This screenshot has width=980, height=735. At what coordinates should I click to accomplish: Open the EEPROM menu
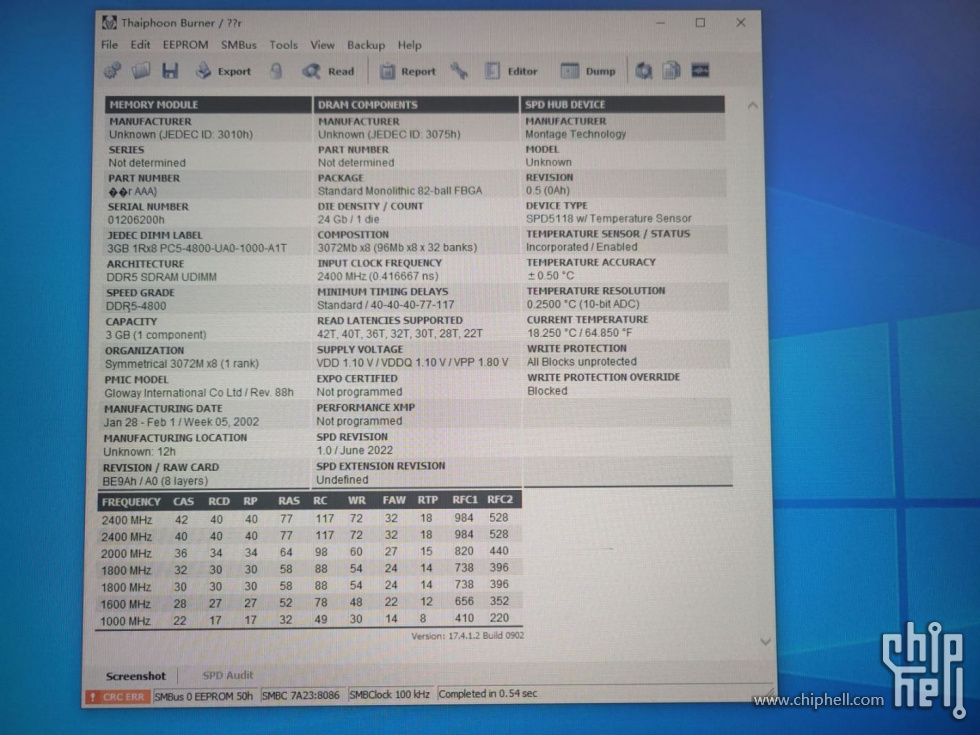(x=185, y=45)
